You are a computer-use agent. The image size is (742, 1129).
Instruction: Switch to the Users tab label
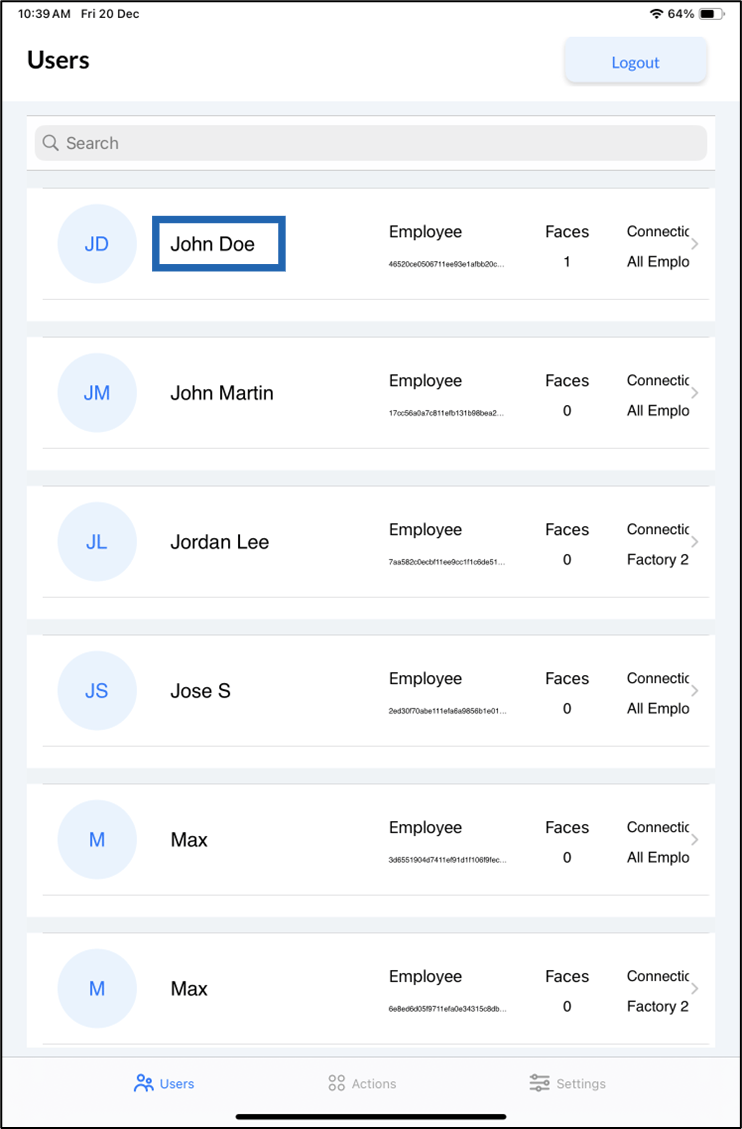177,1084
